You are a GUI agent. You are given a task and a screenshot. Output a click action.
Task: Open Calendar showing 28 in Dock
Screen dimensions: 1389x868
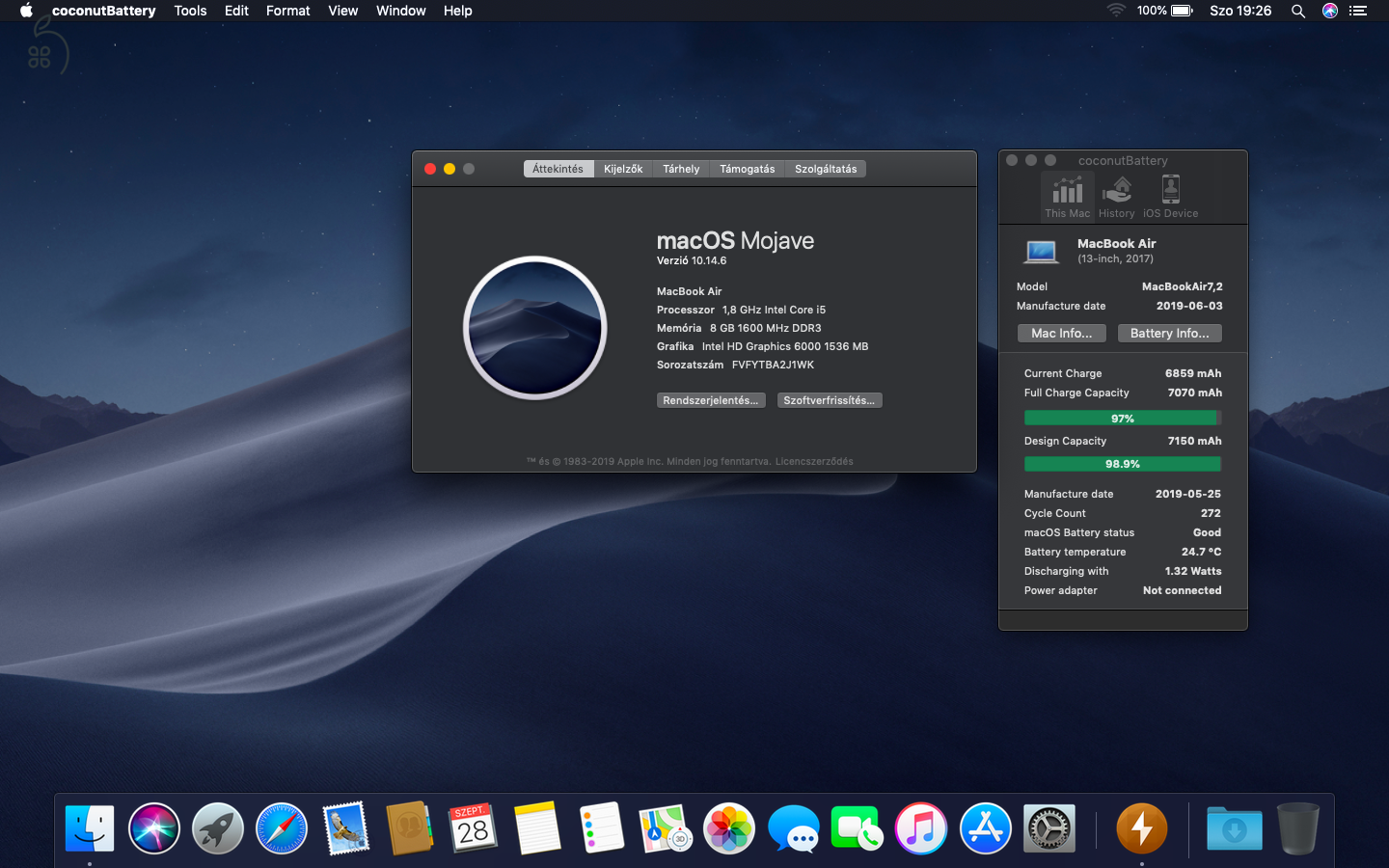pos(473,828)
